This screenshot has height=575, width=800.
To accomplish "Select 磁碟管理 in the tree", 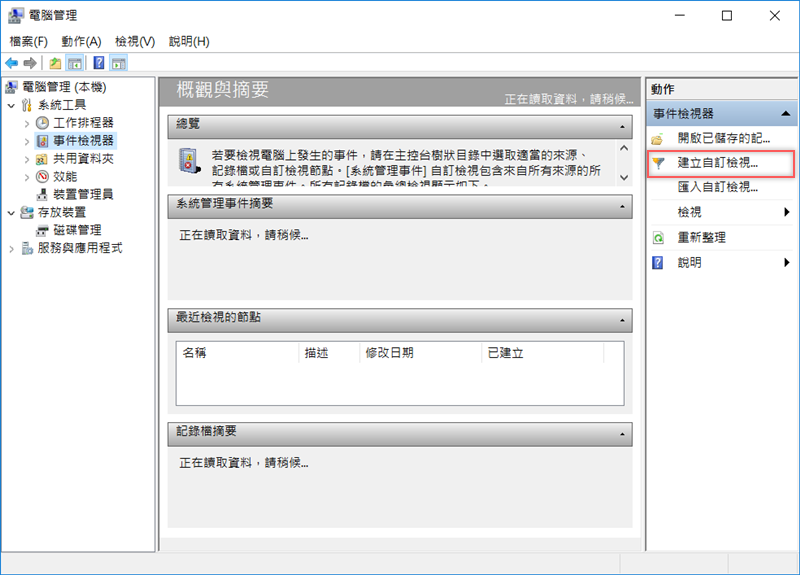I will 78,231.
